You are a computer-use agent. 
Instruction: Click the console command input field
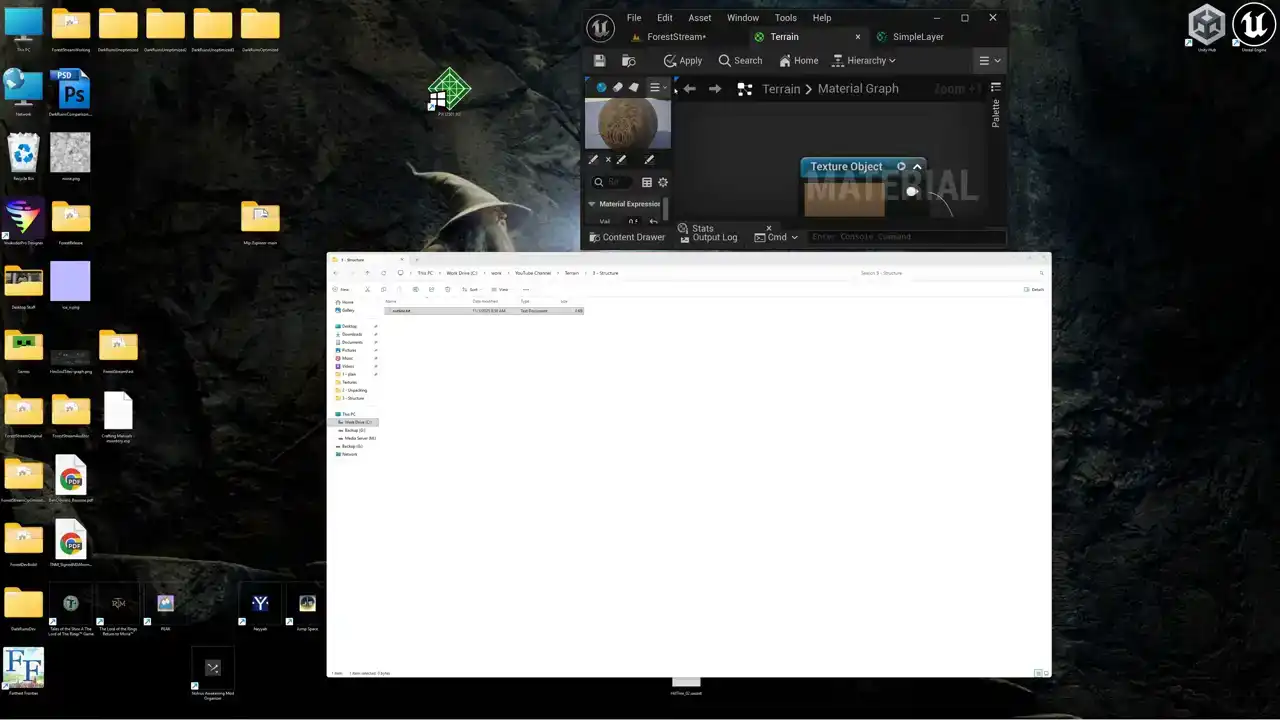905,237
